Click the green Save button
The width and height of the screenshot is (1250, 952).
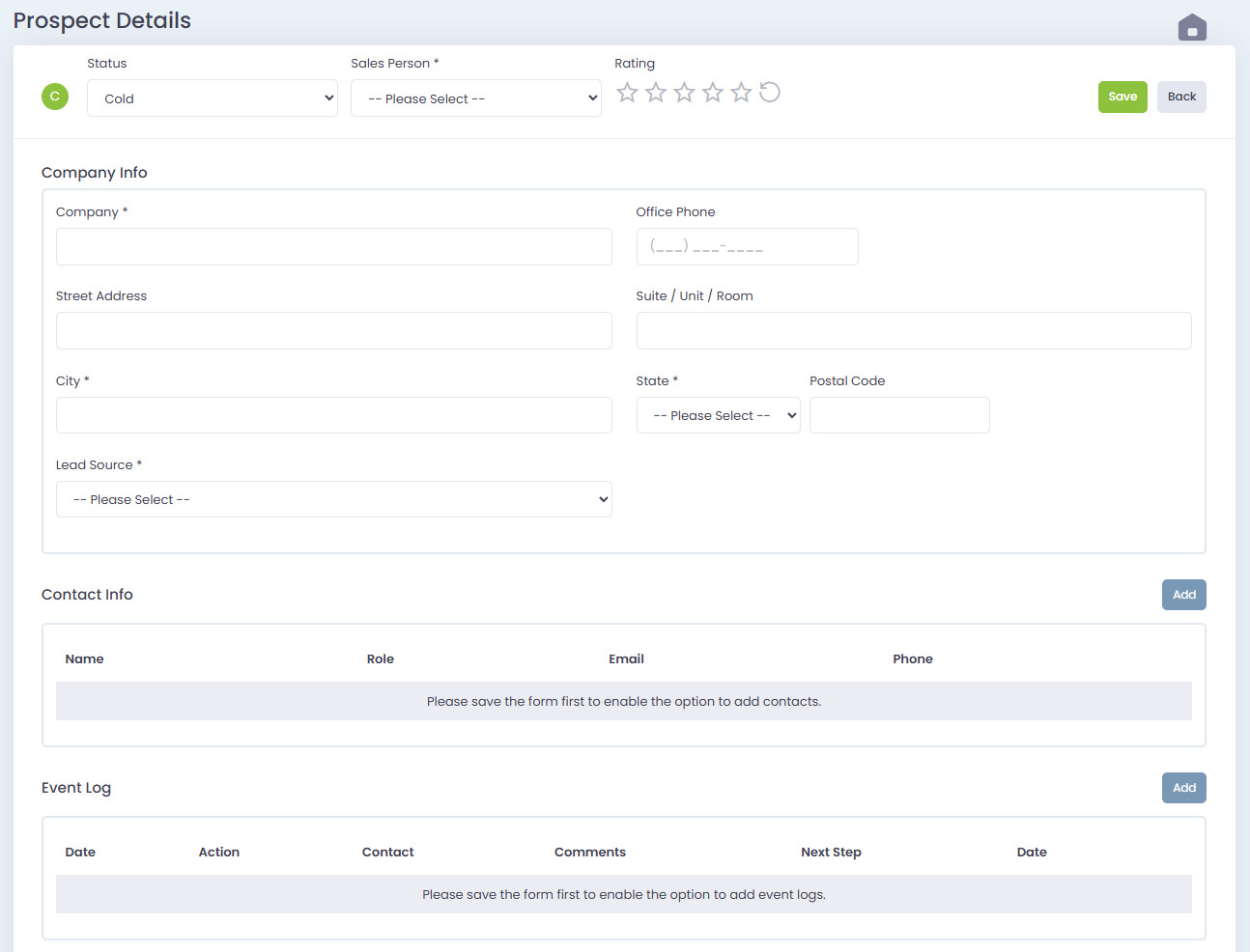[x=1122, y=97]
